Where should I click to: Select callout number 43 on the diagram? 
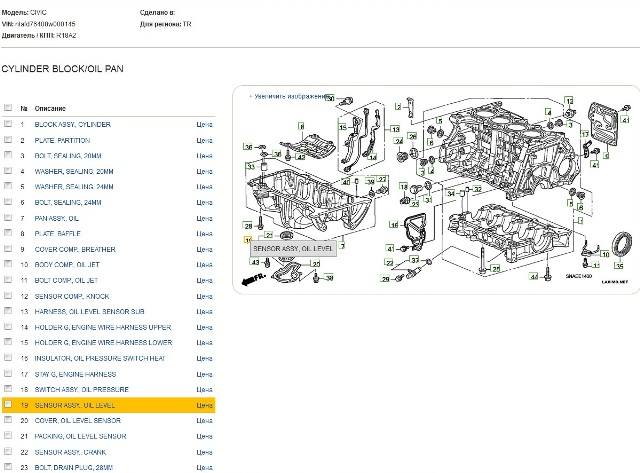point(256,262)
